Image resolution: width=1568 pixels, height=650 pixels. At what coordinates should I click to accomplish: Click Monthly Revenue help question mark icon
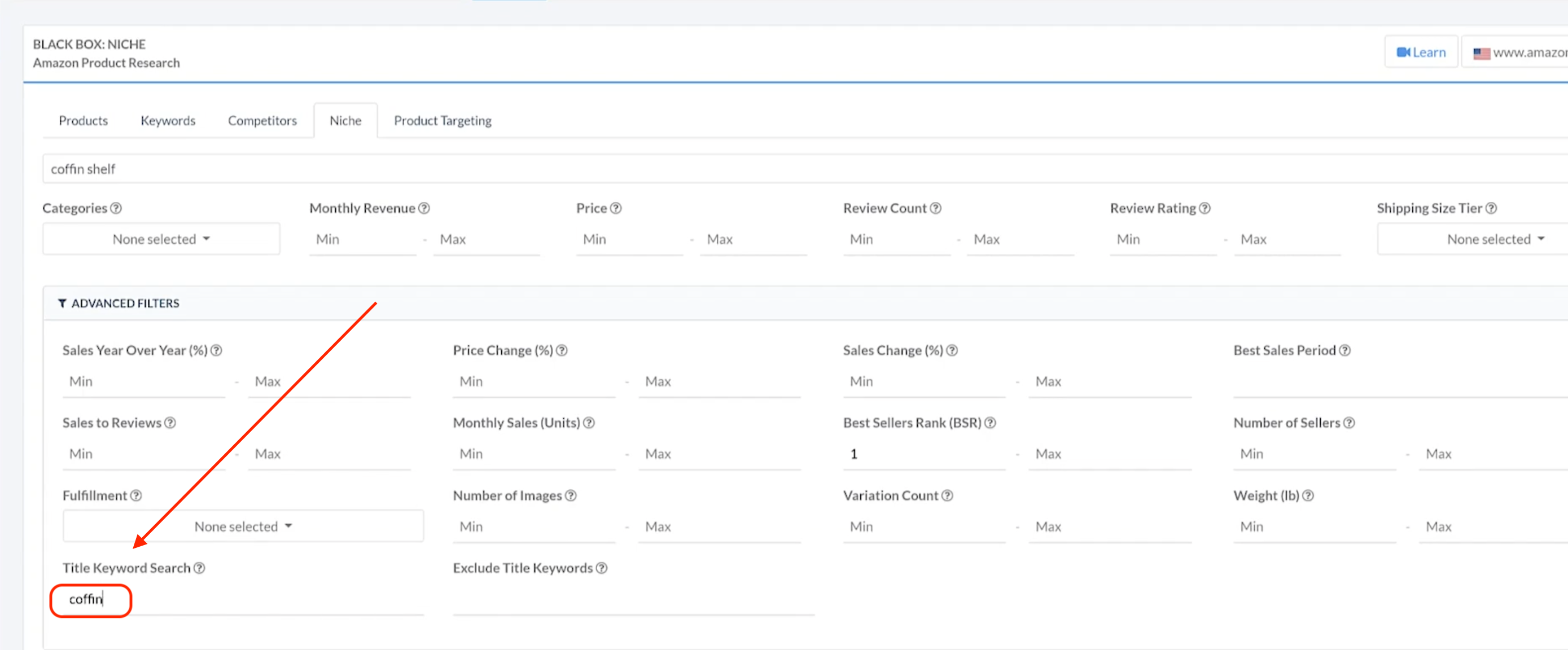click(424, 208)
